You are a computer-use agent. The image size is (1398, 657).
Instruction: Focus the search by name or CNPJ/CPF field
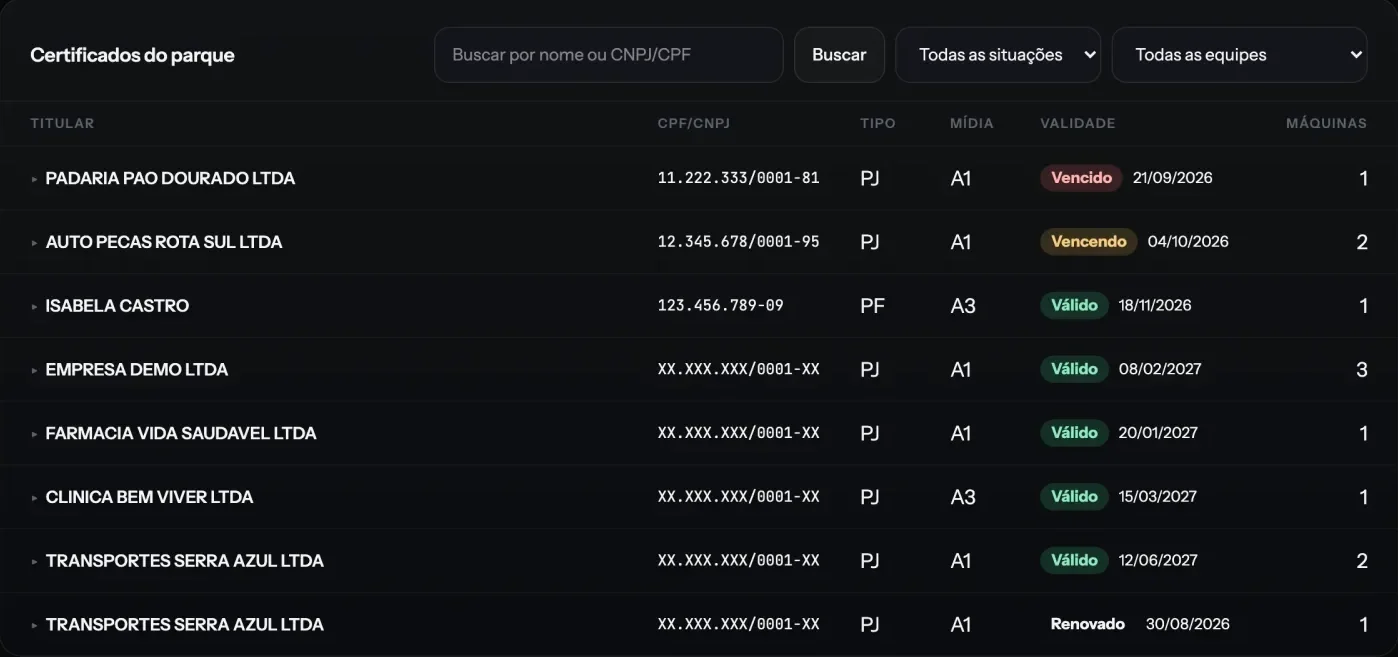pos(608,55)
